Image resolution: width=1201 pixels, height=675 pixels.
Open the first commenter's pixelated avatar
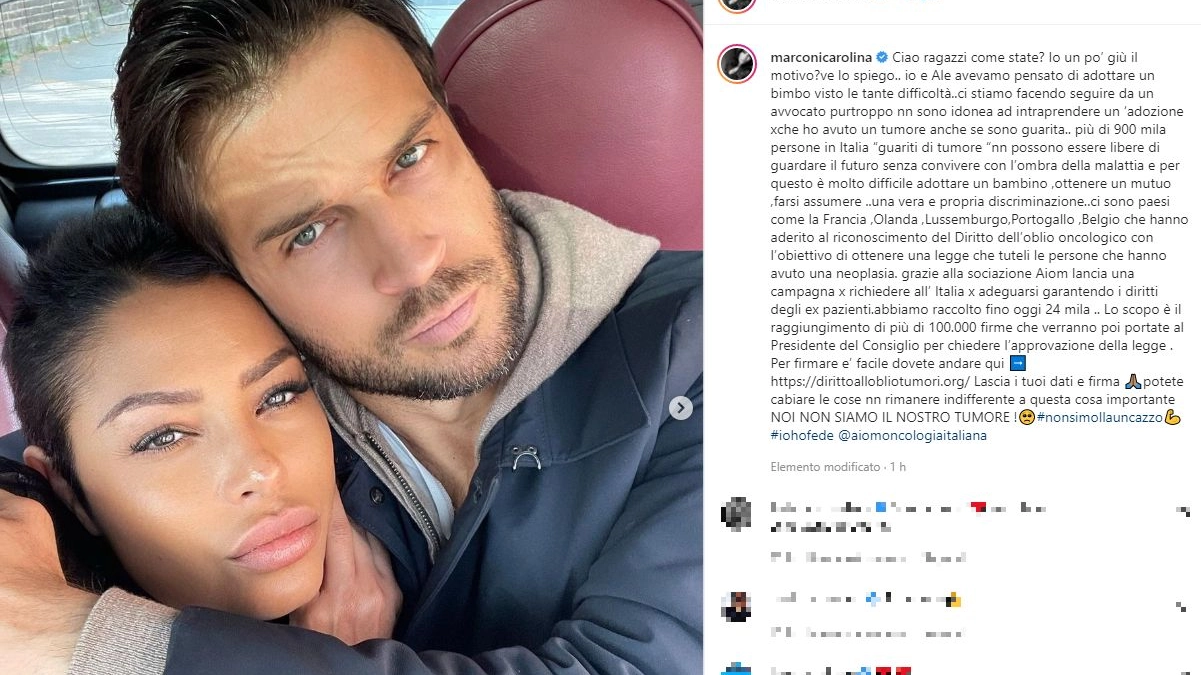tap(736, 512)
